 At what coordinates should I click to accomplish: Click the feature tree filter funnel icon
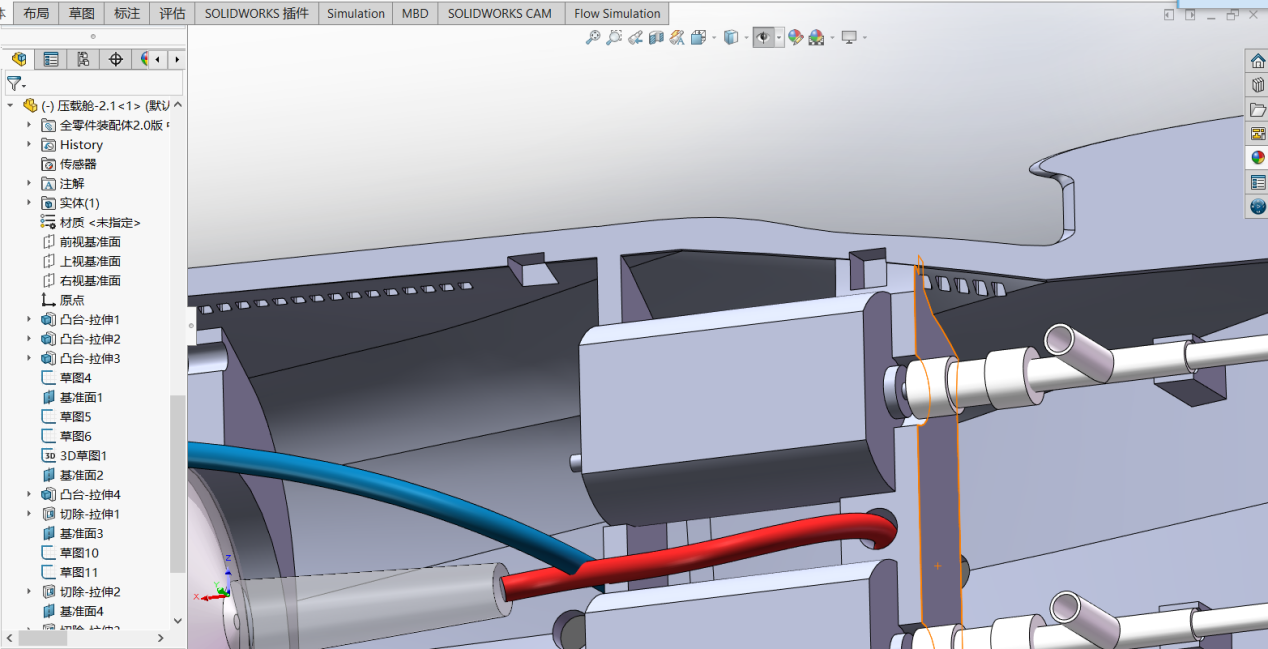pyautogui.click(x=14, y=84)
